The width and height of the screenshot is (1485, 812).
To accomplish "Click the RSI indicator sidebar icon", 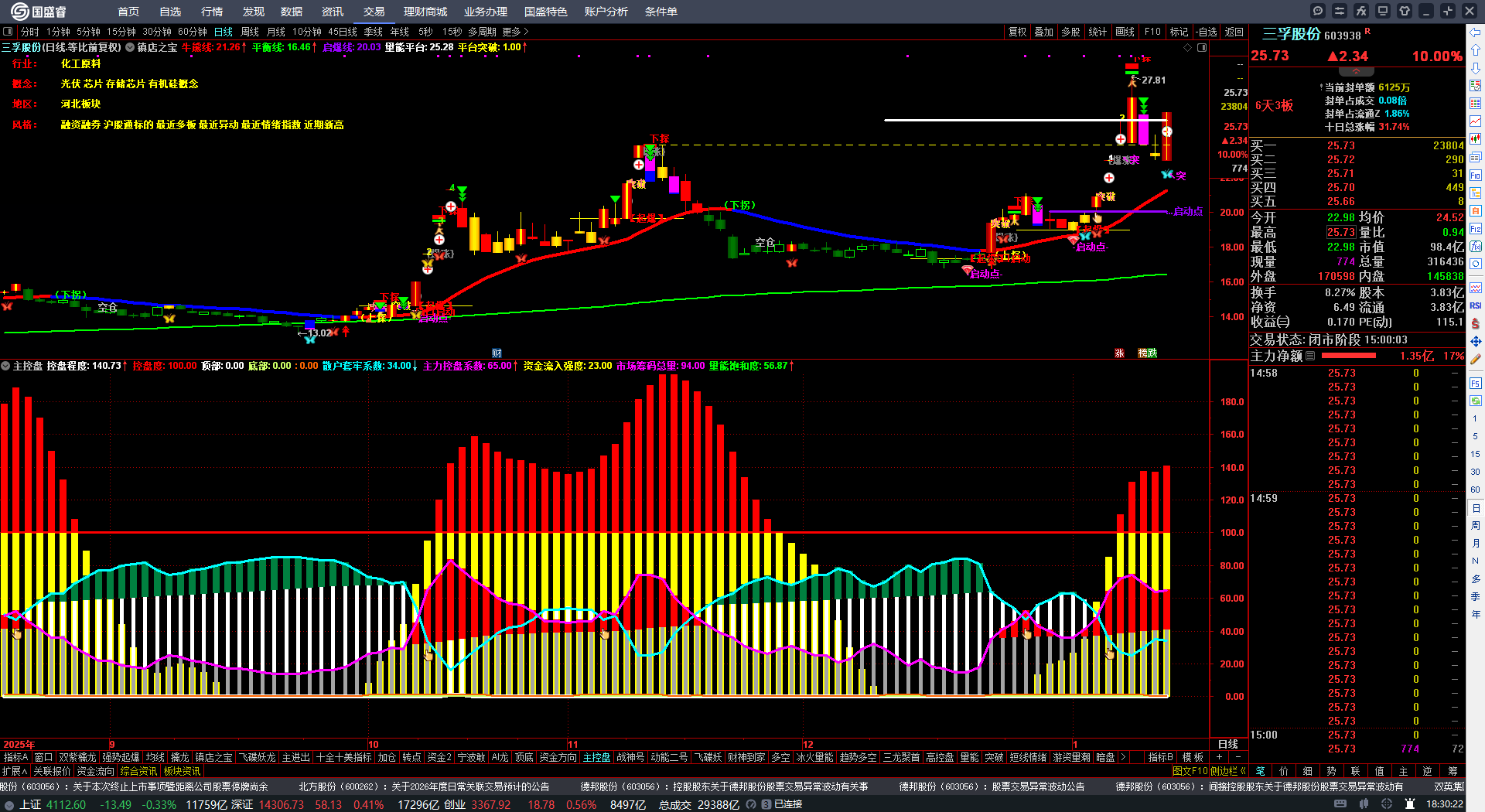I will click(1476, 305).
